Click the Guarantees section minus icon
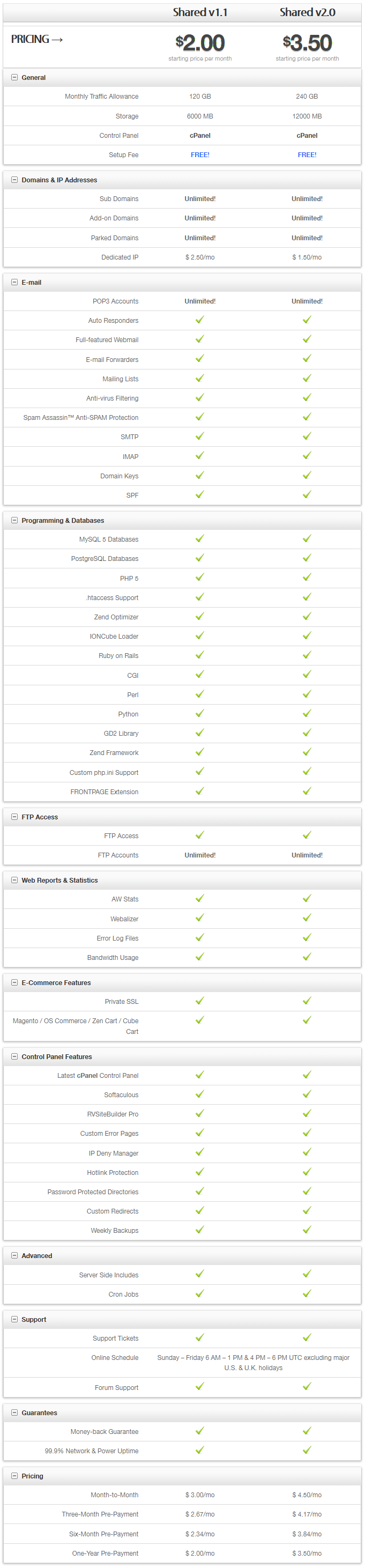 point(14,1413)
